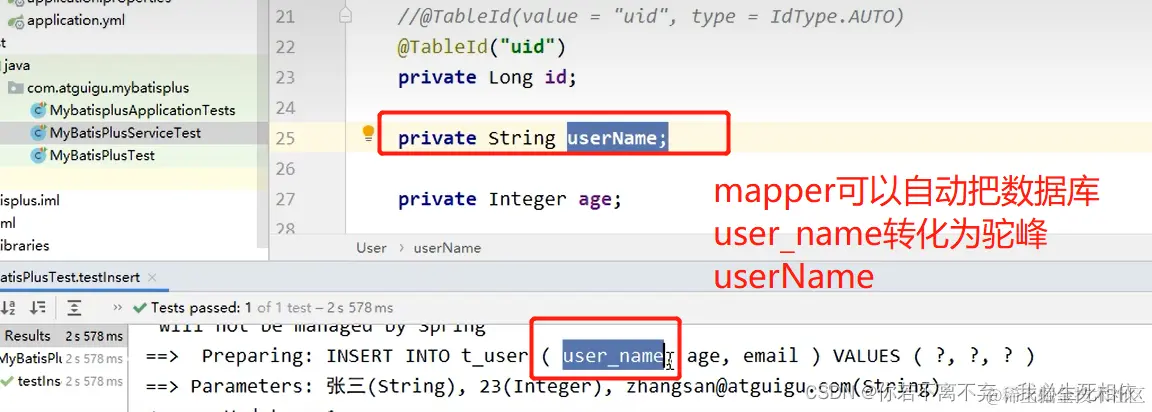
Task: Click the sort by duration icon
Action: 38,307
